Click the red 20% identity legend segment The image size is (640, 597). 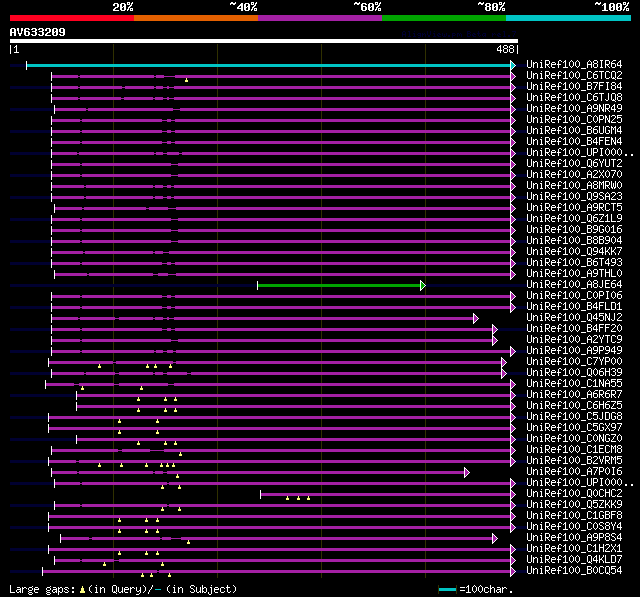pos(72,18)
